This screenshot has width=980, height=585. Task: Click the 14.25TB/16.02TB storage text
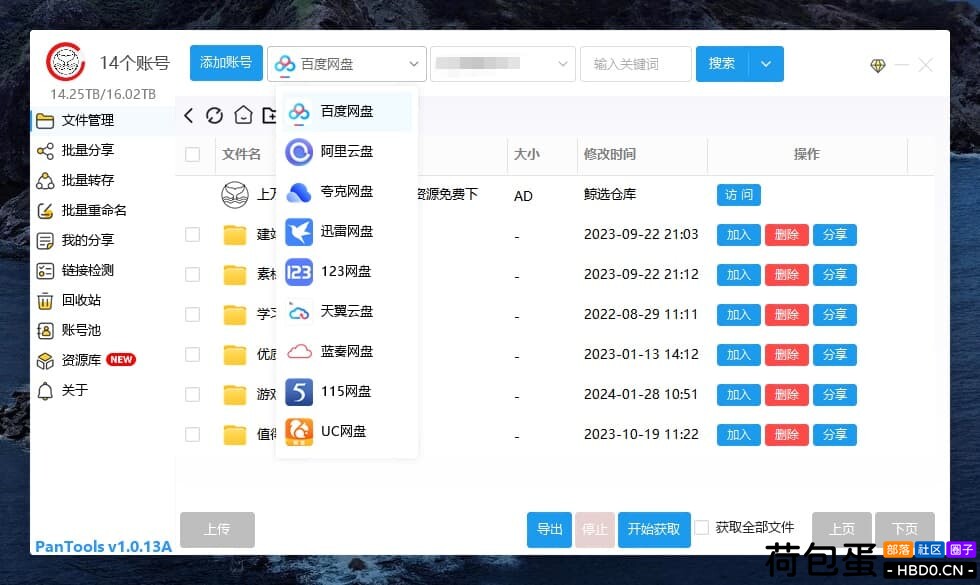103,94
